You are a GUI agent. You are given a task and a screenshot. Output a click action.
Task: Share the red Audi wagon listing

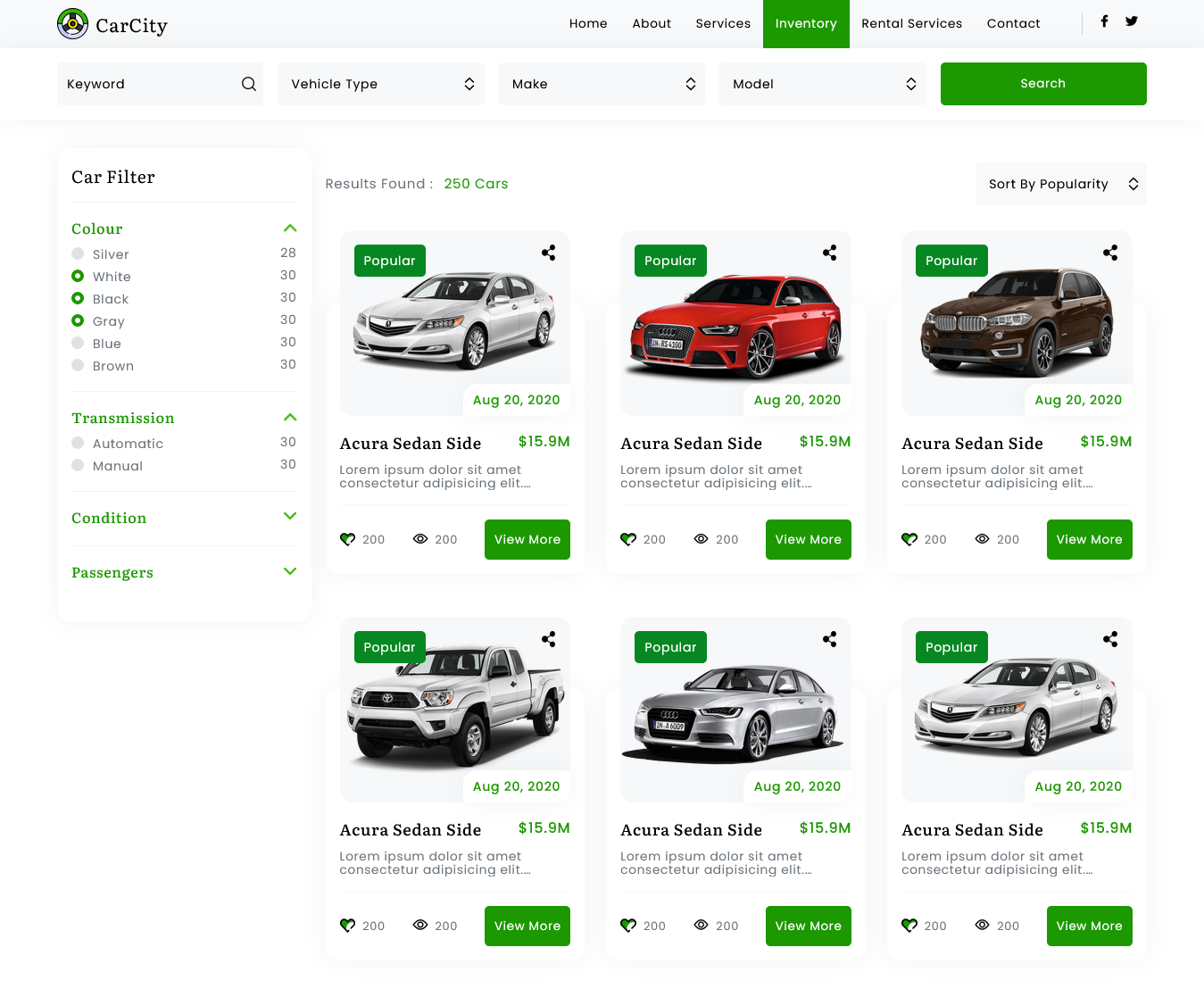pos(830,253)
